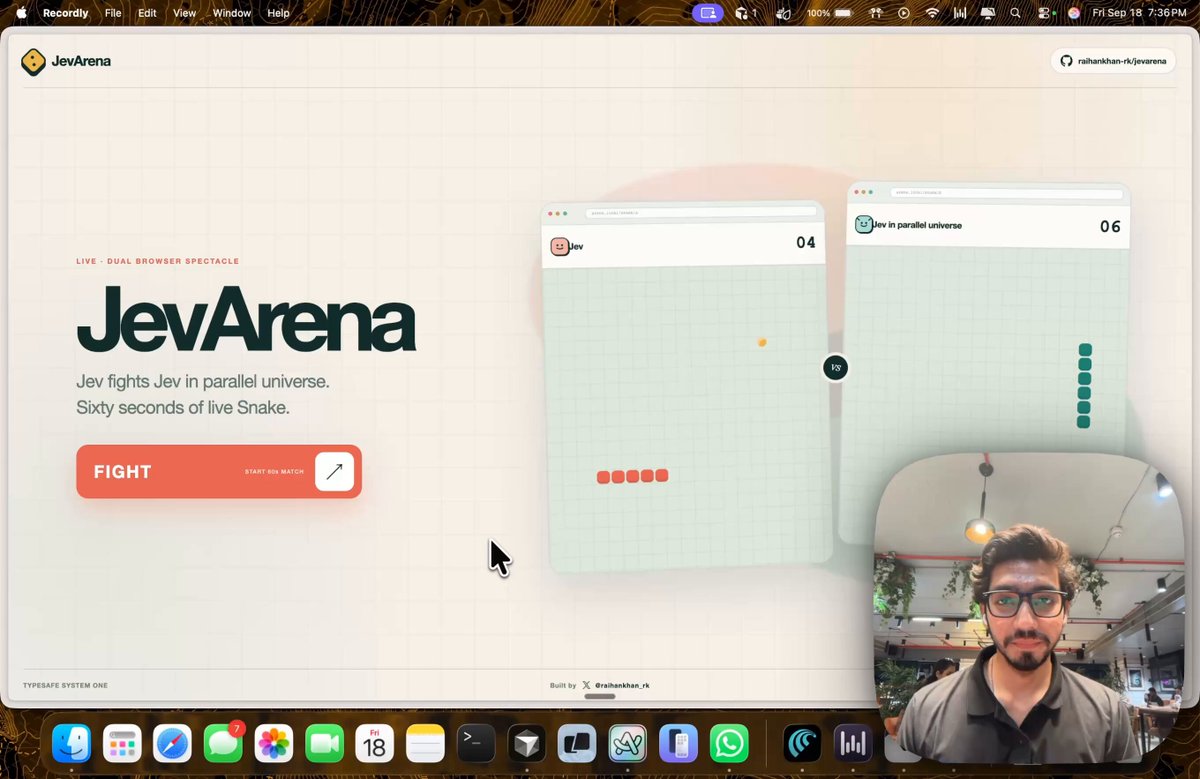Open Notes from the Dock
1200x779 pixels.
tap(425, 743)
